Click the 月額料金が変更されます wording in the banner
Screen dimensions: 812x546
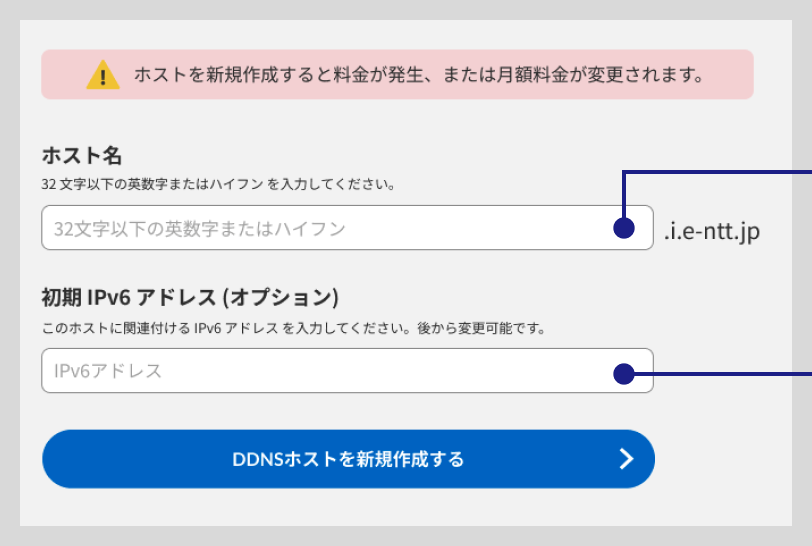click(599, 75)
